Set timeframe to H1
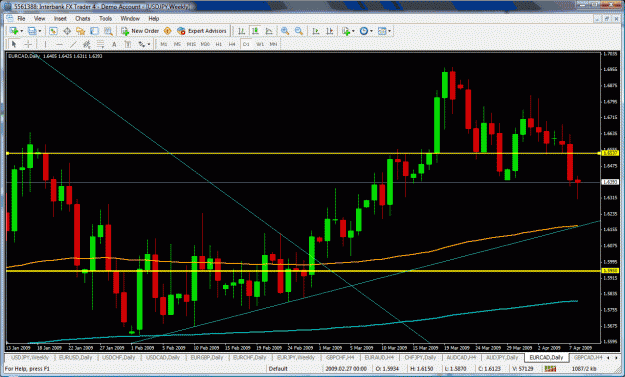 coord(218,44)
